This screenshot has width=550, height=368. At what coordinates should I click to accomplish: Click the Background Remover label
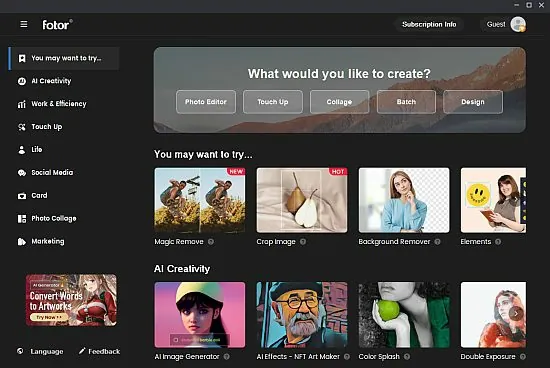(x=394, y=242)
